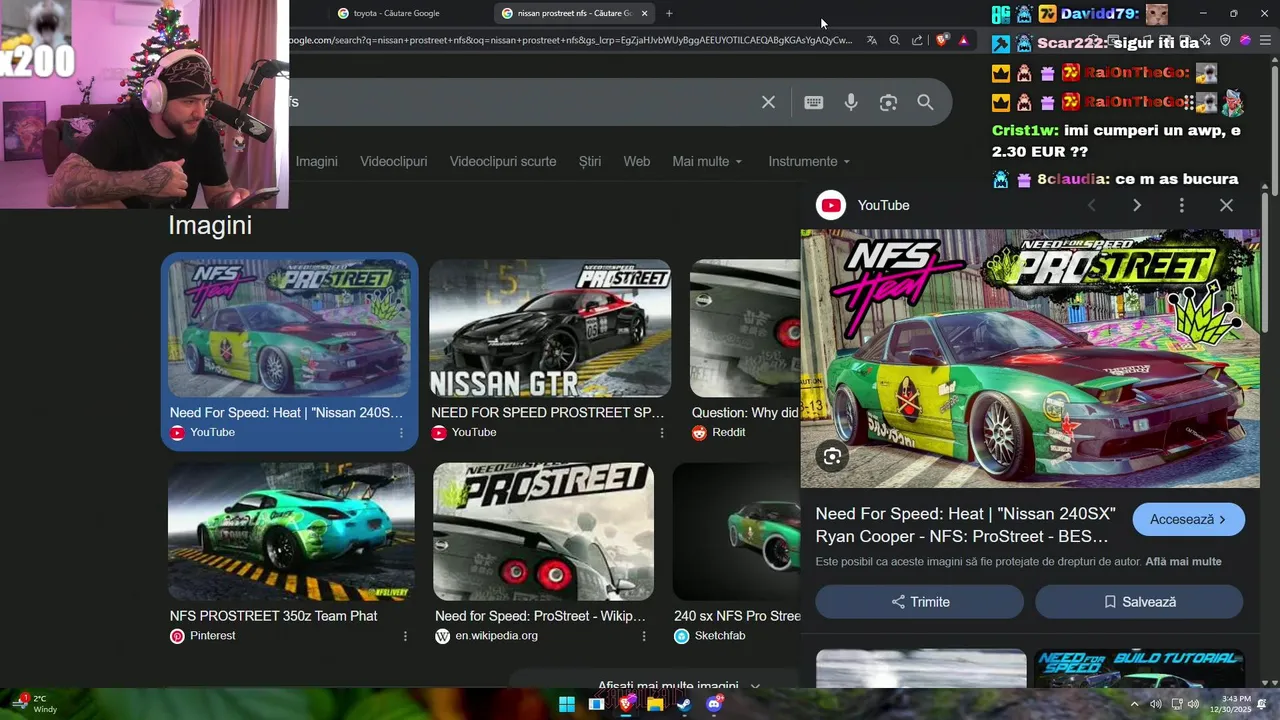The width and height of the screenshot is (1280, 720).
Task: Click the YouTube logo in preview header
Action: 831,205
